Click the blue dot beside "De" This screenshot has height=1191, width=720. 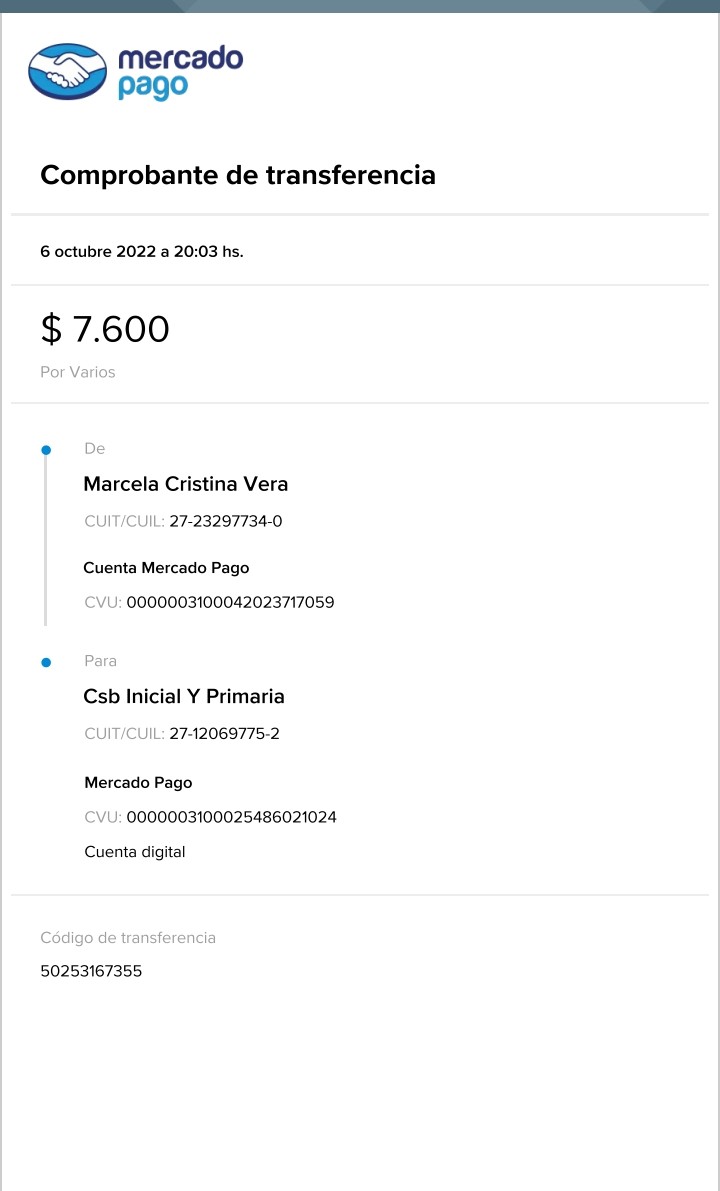[x=46, y=450]
